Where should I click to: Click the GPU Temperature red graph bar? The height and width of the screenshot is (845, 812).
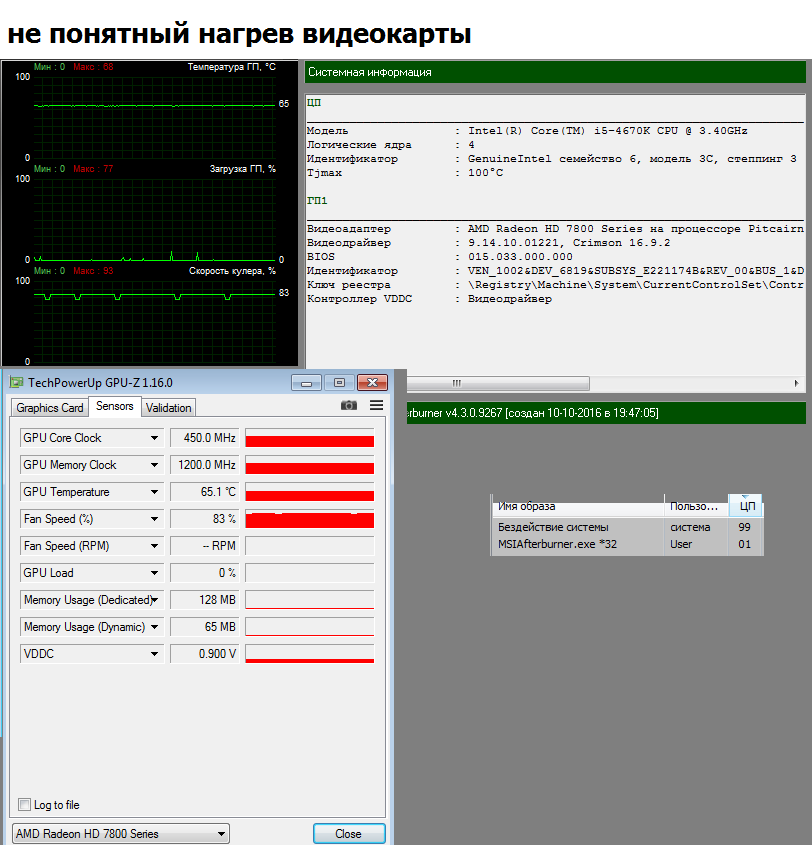click(309, 494)
